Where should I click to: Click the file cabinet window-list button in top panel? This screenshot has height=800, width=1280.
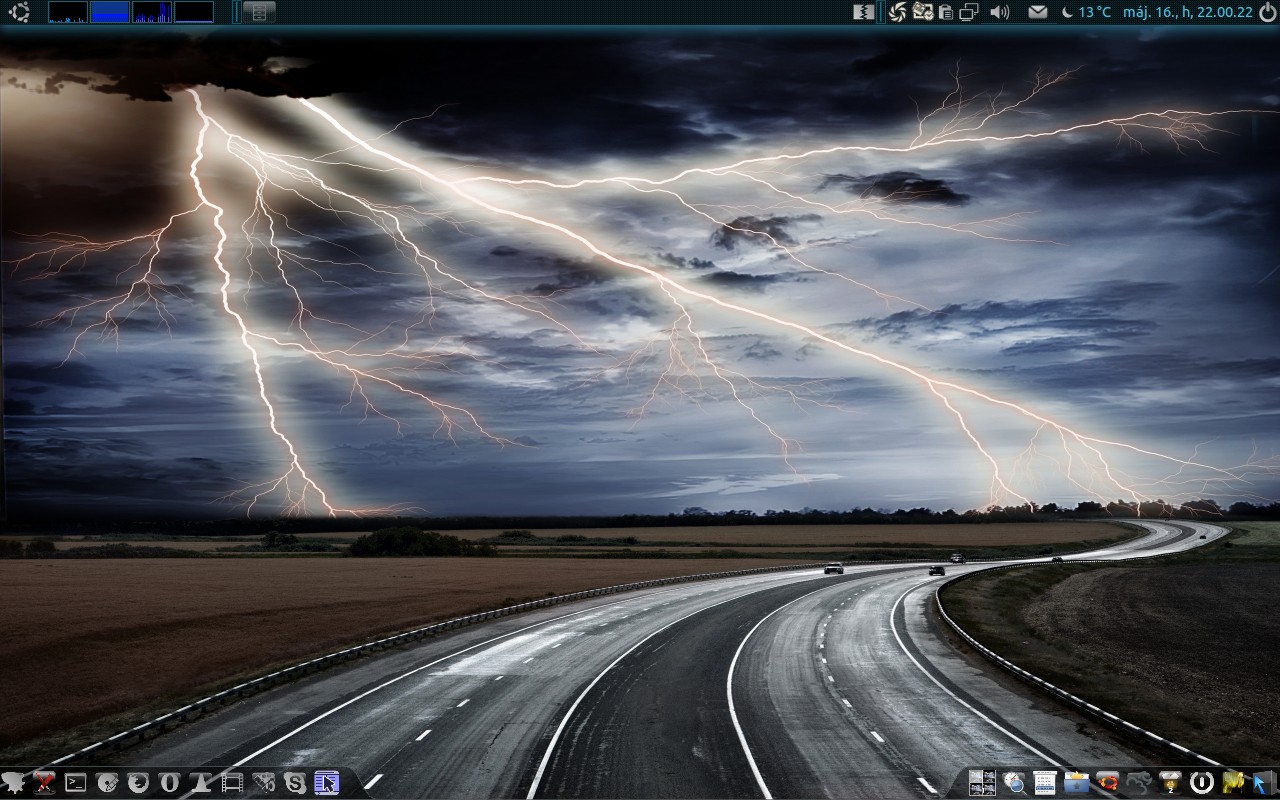(259, 12)
